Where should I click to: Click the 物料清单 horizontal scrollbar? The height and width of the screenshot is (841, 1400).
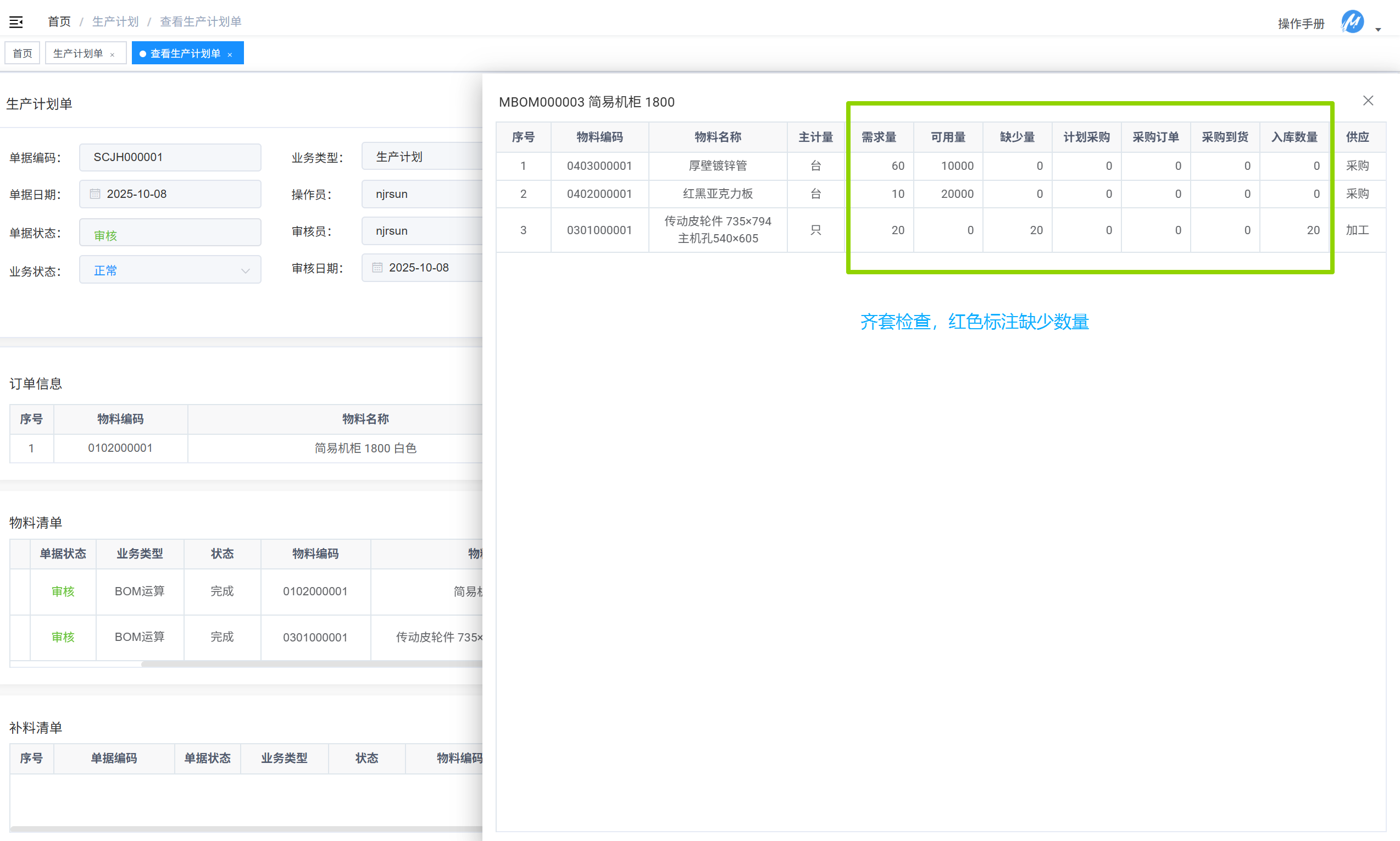(312, 663)
